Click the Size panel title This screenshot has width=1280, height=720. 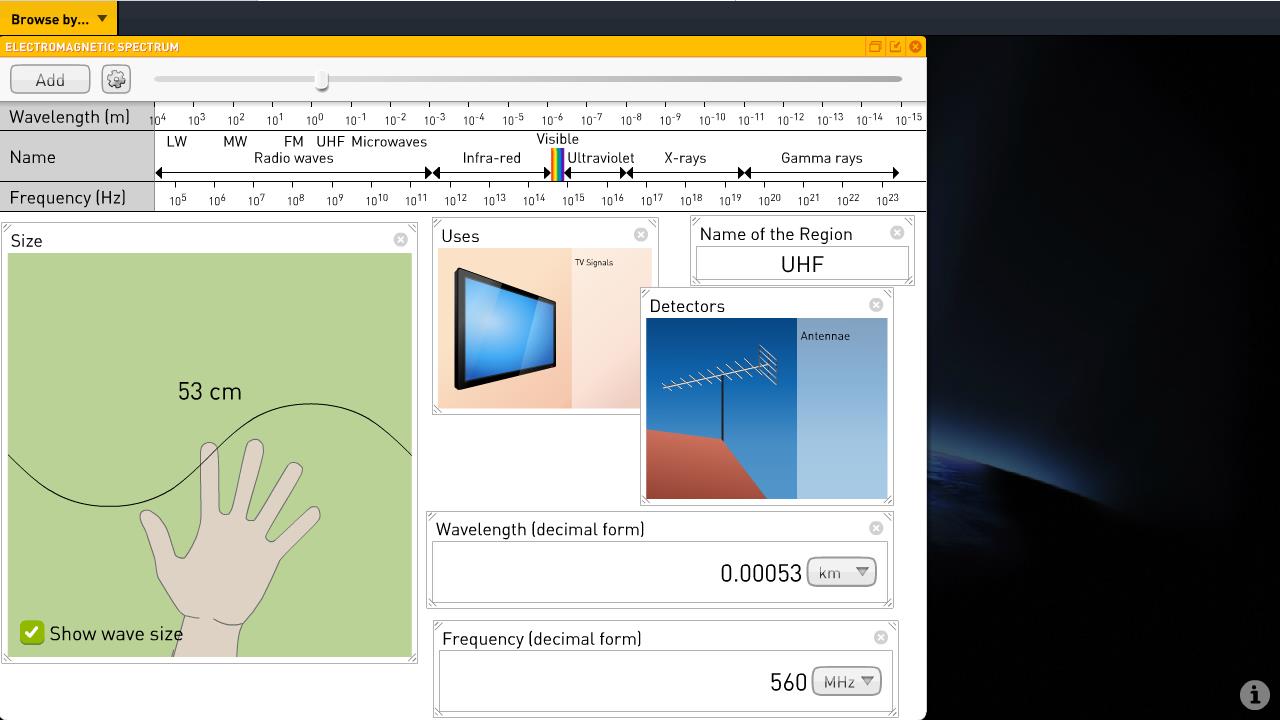tap(26, 240)
